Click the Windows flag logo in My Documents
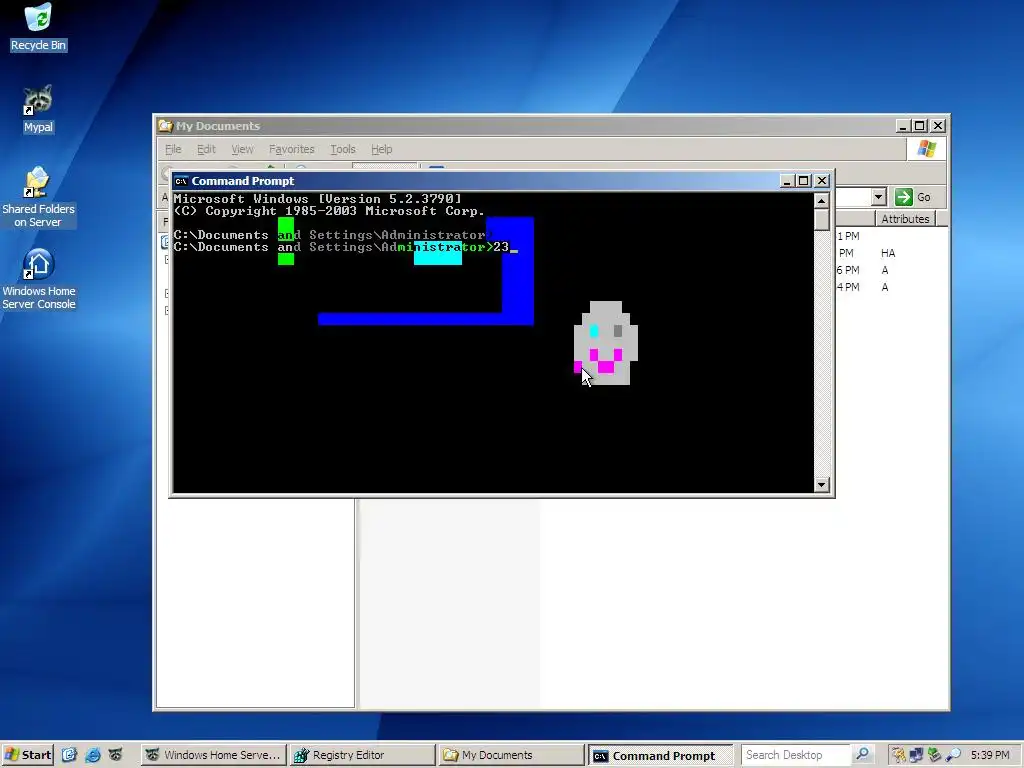 [926, 149]
